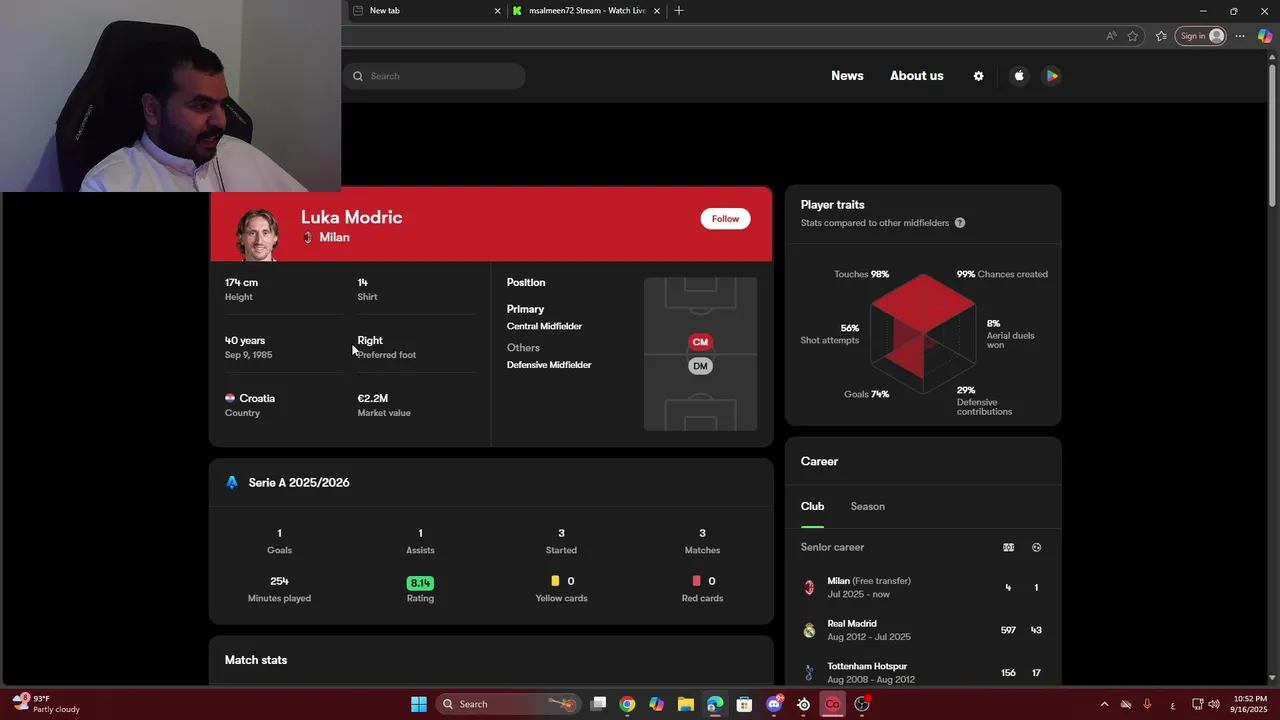Viewport: 1280px width, 720px height.
Task: Open the browser's three-dot settings menu
Action: 1240,36
